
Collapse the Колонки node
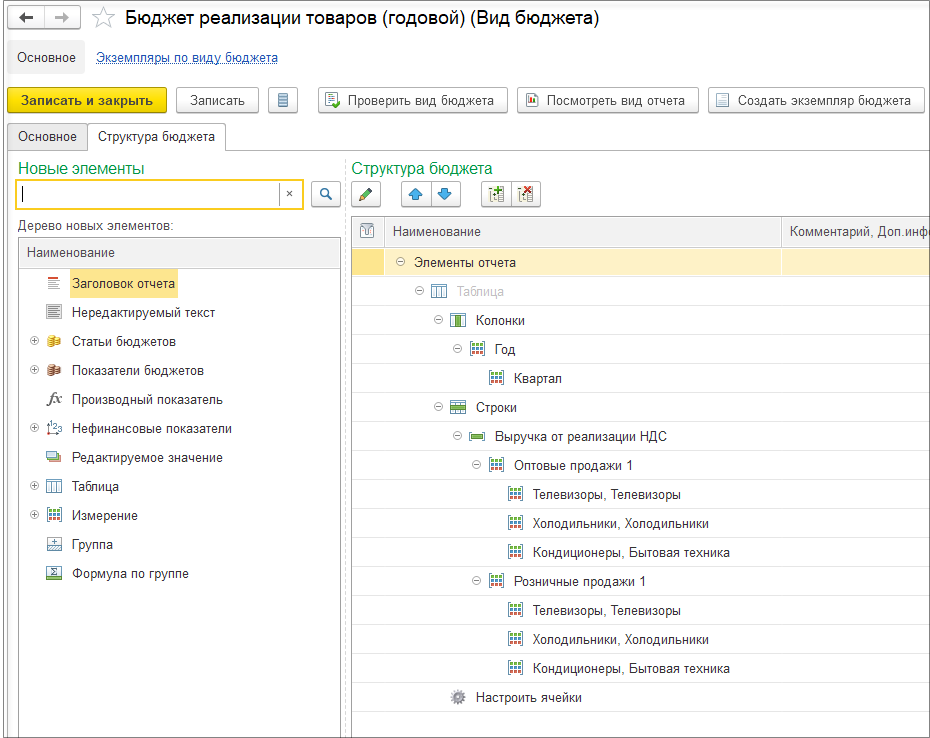point(439,320)
